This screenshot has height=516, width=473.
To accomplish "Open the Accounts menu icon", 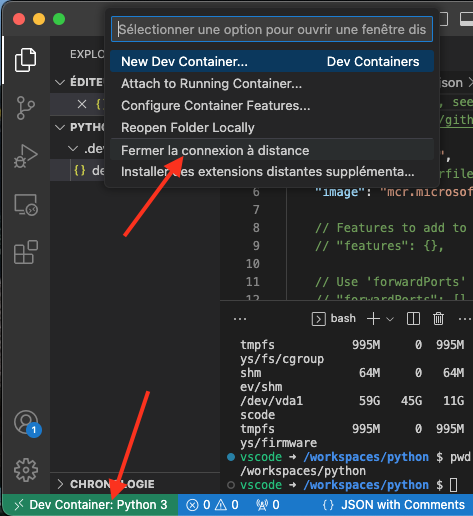I will coord(26,423).
